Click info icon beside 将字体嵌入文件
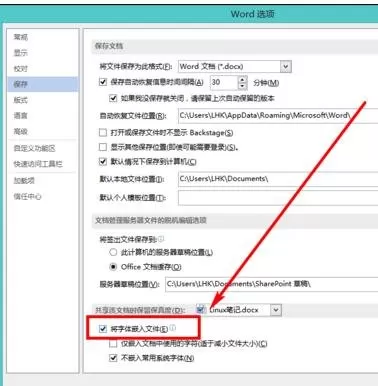The width and height of the screenshot is (378, 386). tap(172, 328)
